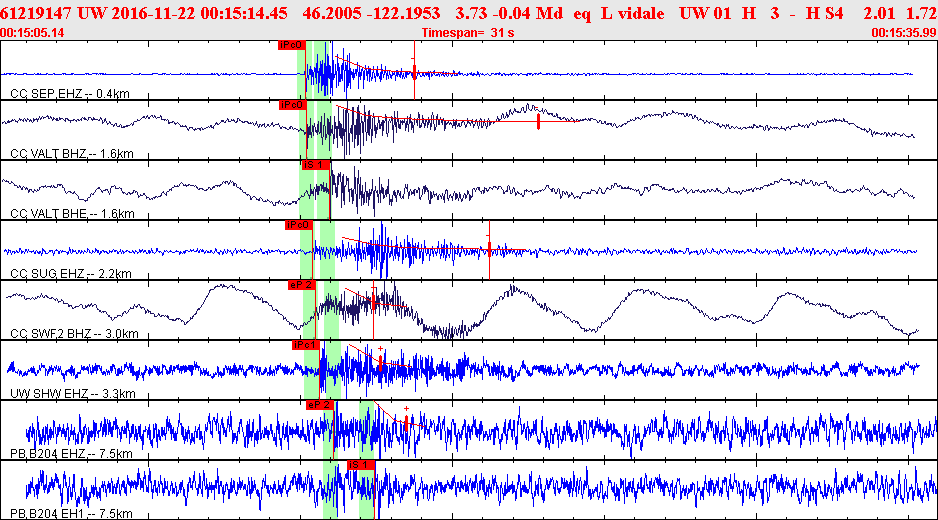Click the P pick flag on SEP EHZ trace
Image resolution: width=938 pixels, height=520 pixels.
point(291,45)
